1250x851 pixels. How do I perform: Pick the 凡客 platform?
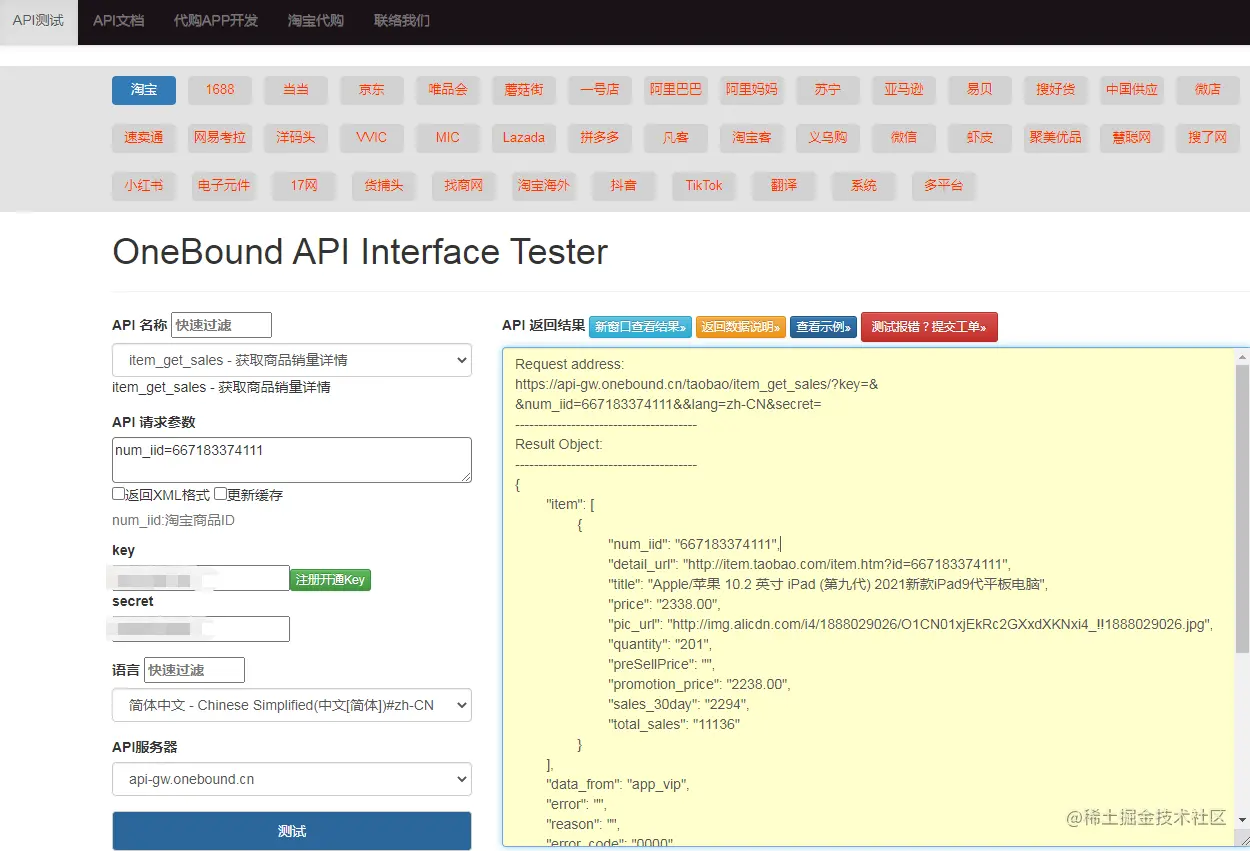[676, 138]
